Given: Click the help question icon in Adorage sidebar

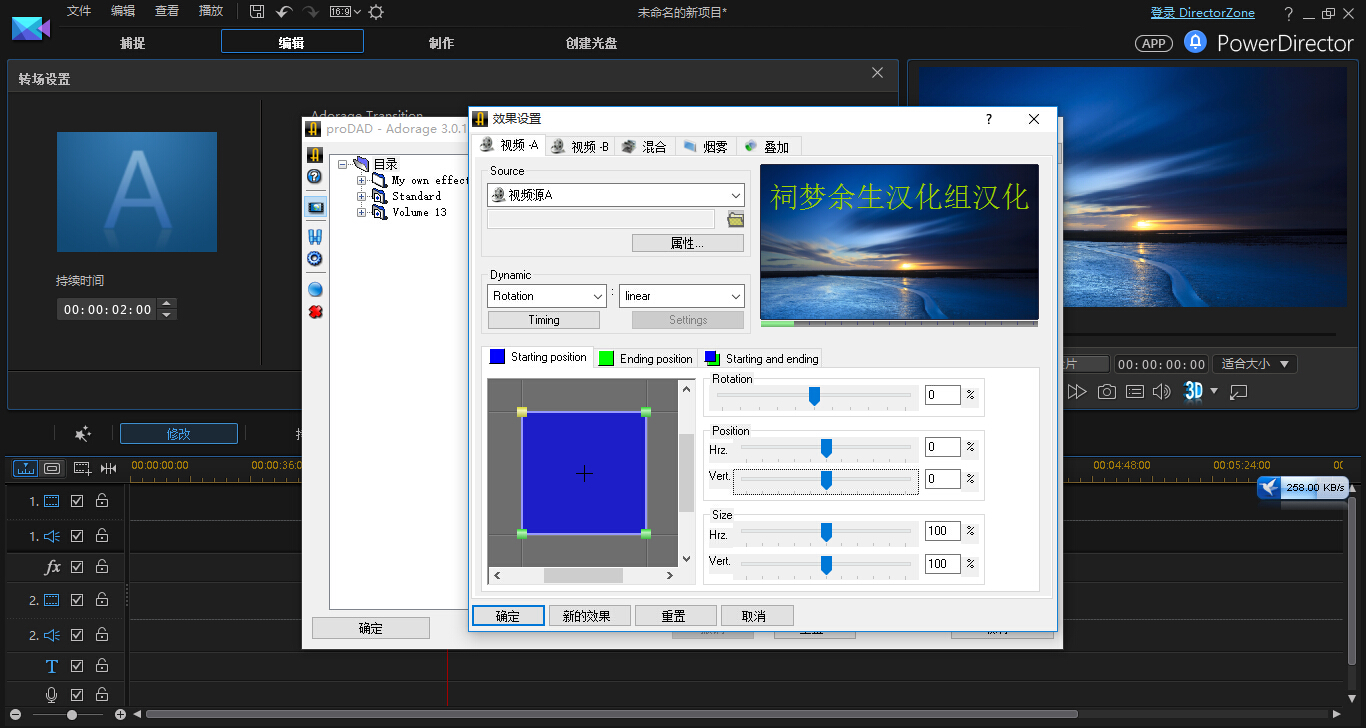Looking at the screenshot, I should [x=314, y=176].
